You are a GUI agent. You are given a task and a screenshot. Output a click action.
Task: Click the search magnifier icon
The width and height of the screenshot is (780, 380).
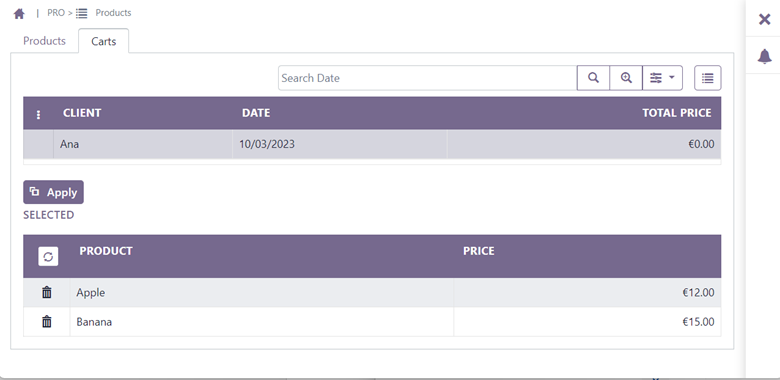(x=593, y=78)
